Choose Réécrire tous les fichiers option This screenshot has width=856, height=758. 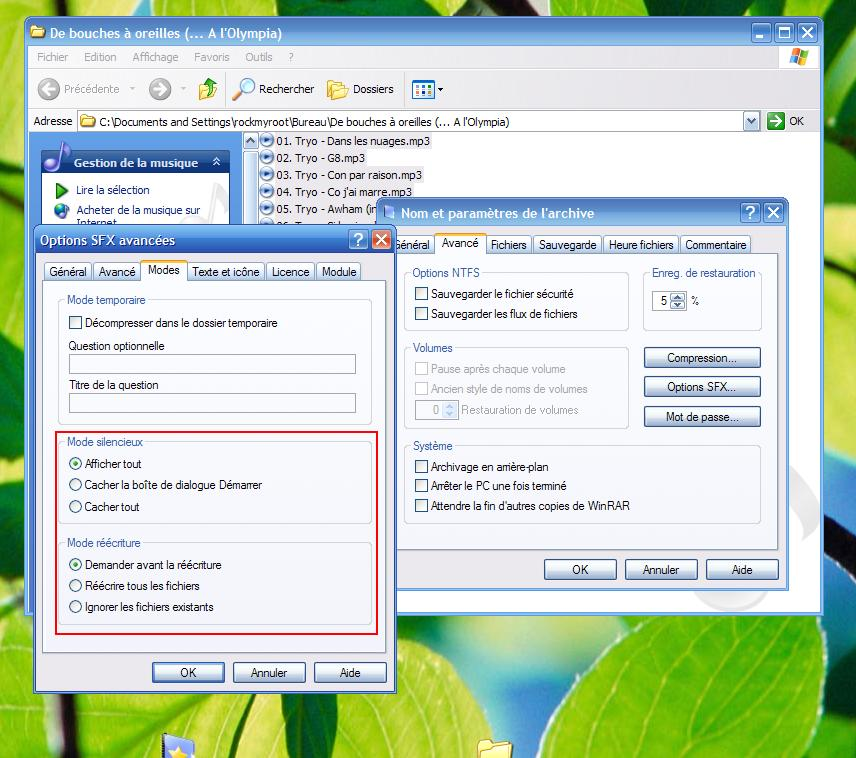[76, 586]
